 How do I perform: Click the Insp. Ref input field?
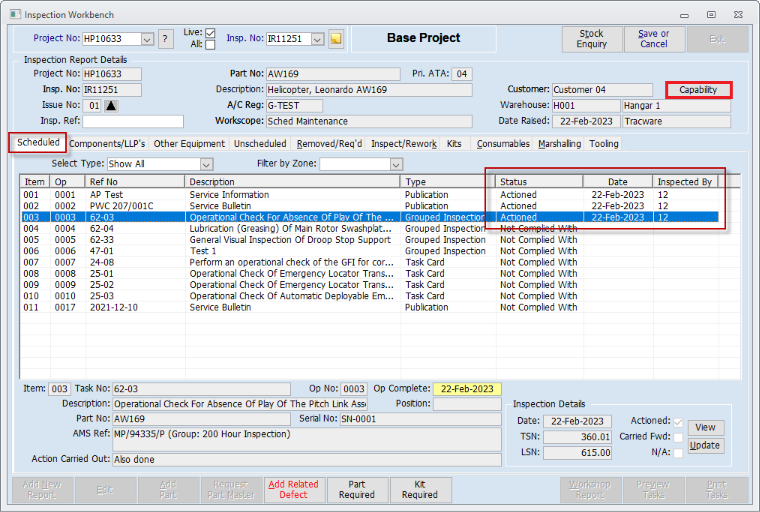point(132,122)
